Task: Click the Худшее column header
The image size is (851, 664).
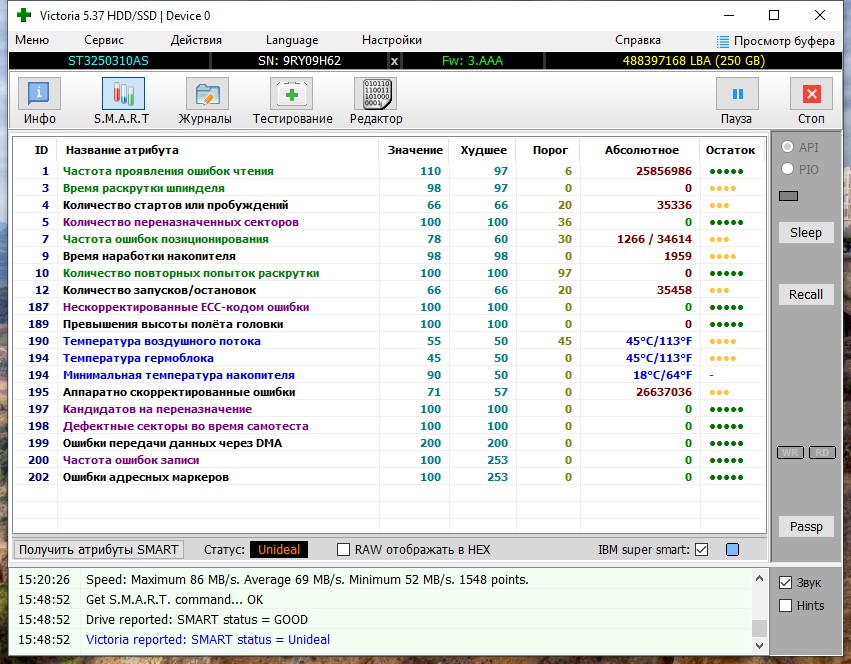Action: point(483,150)
